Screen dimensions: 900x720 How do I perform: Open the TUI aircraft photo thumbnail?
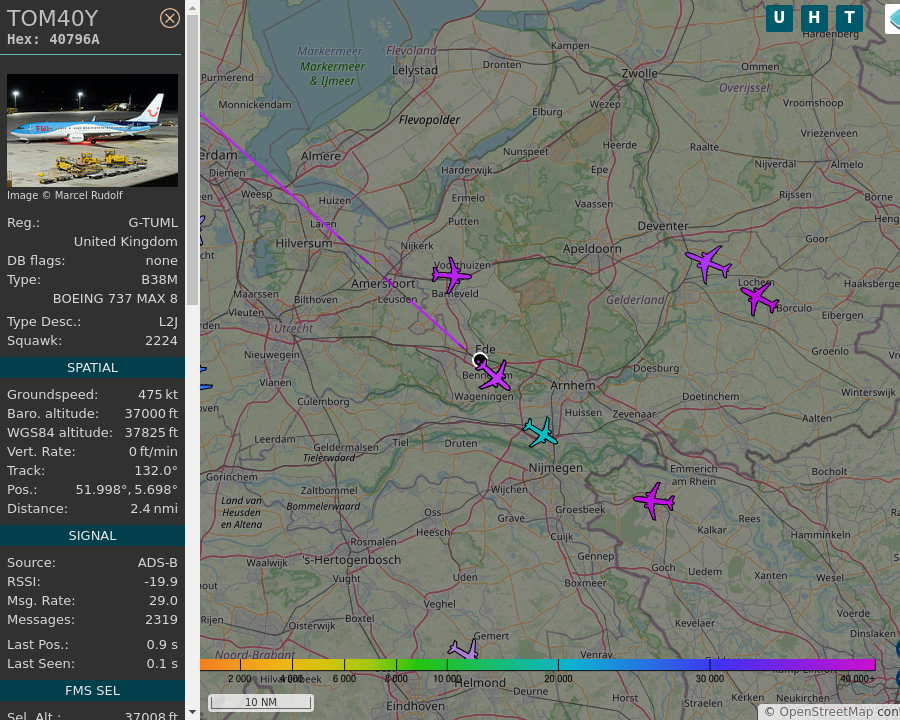(x=92, y=130)
